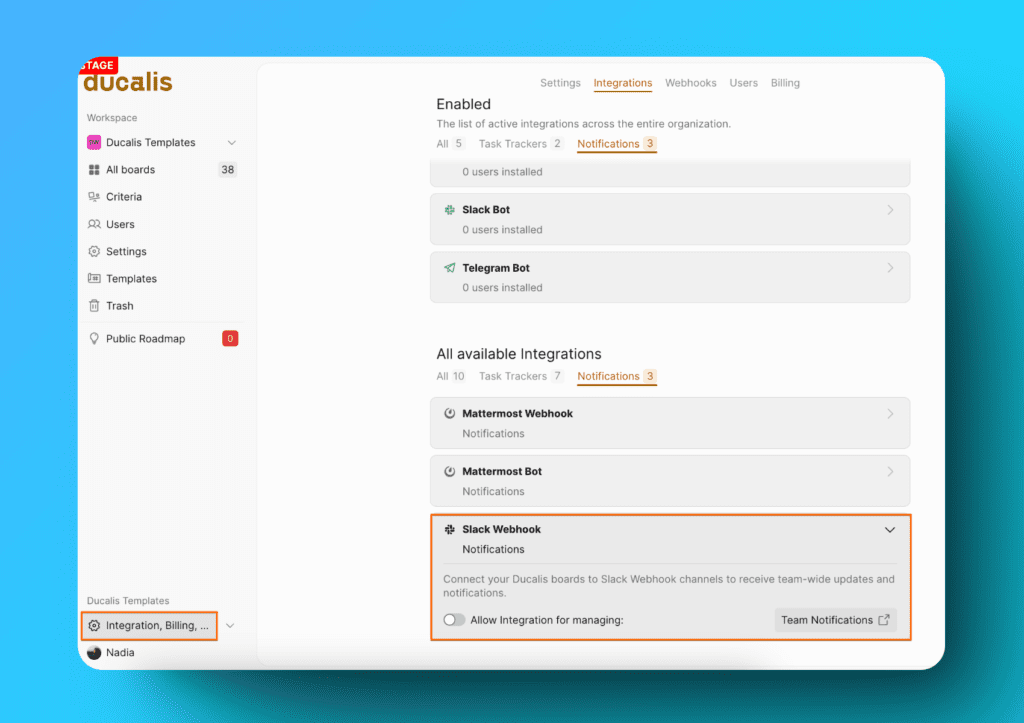This screenshot has width=1024, height=723.
Task: Click the Public Roadmap lightbulb icon
Action: 94,339
